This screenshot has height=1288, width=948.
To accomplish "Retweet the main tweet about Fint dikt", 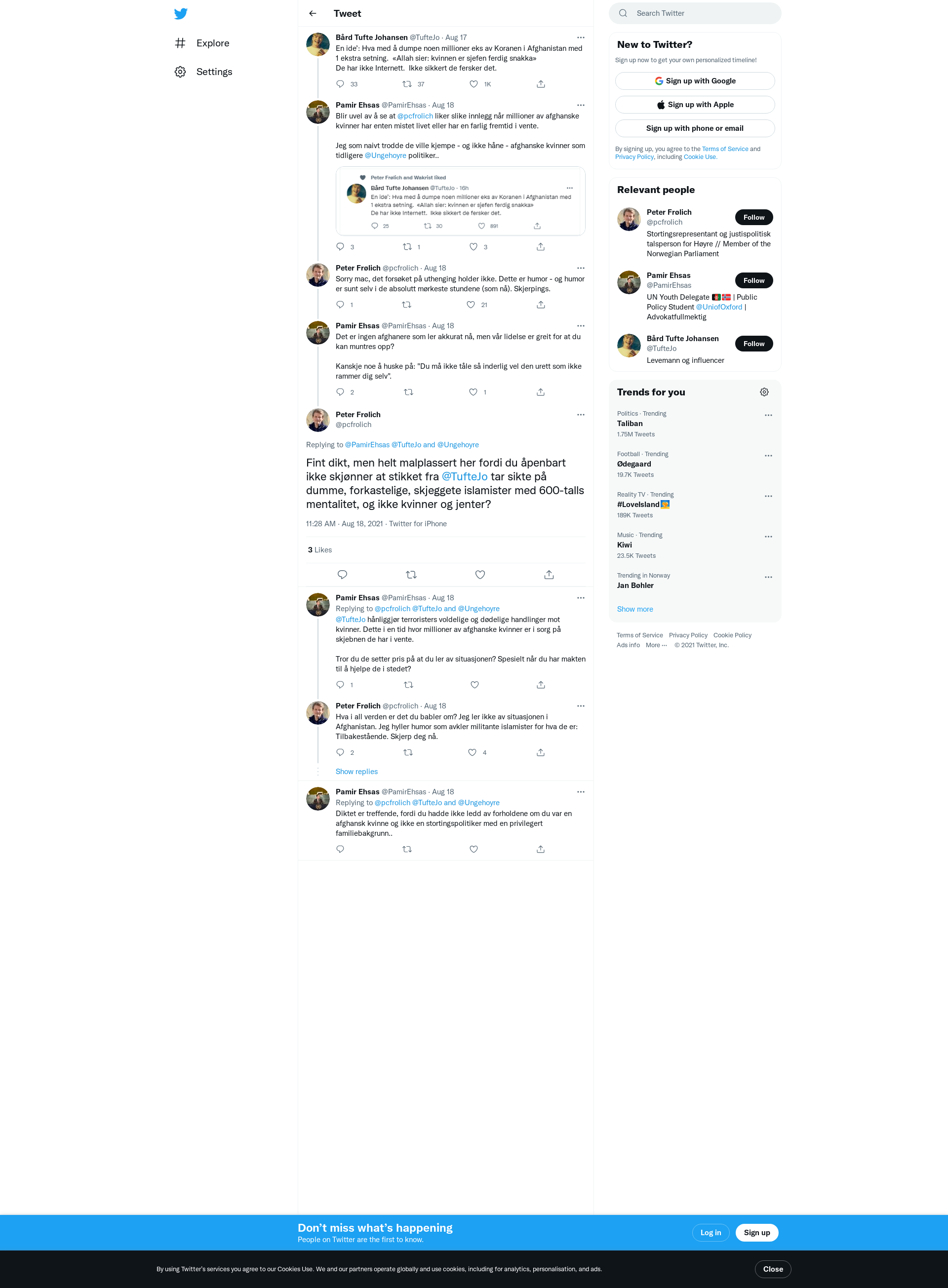I will click(x=411, y=574).
